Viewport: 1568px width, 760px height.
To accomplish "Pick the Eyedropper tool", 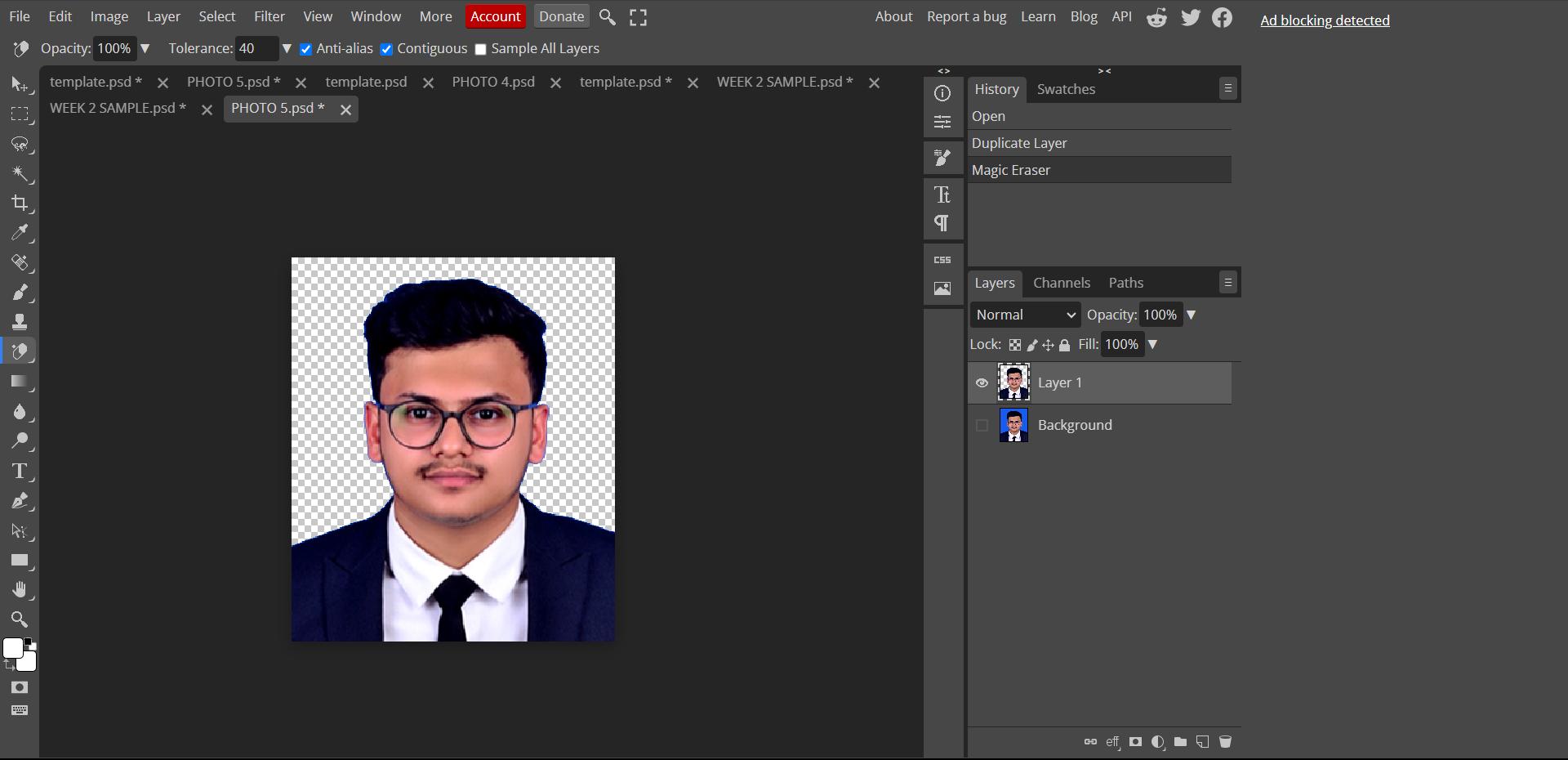I will [x=20, y=233].
